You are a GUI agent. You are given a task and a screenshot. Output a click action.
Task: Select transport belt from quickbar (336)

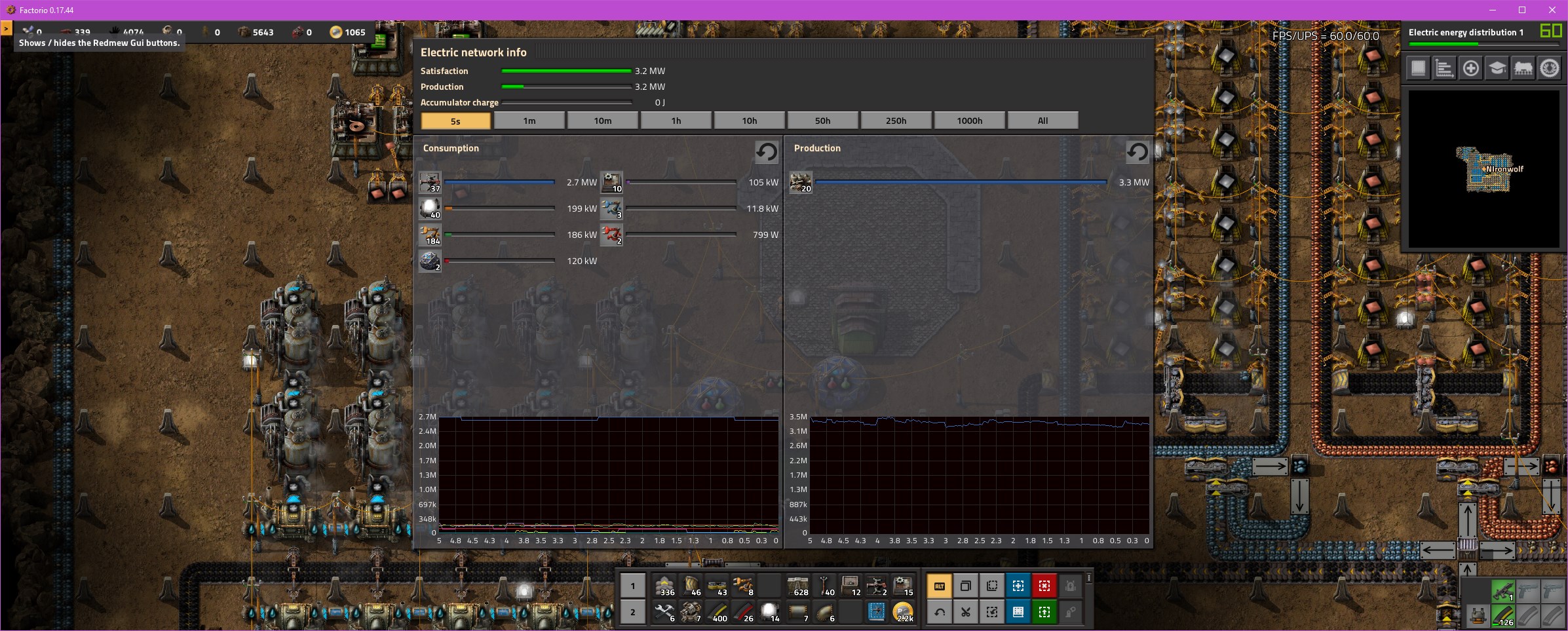664,586
